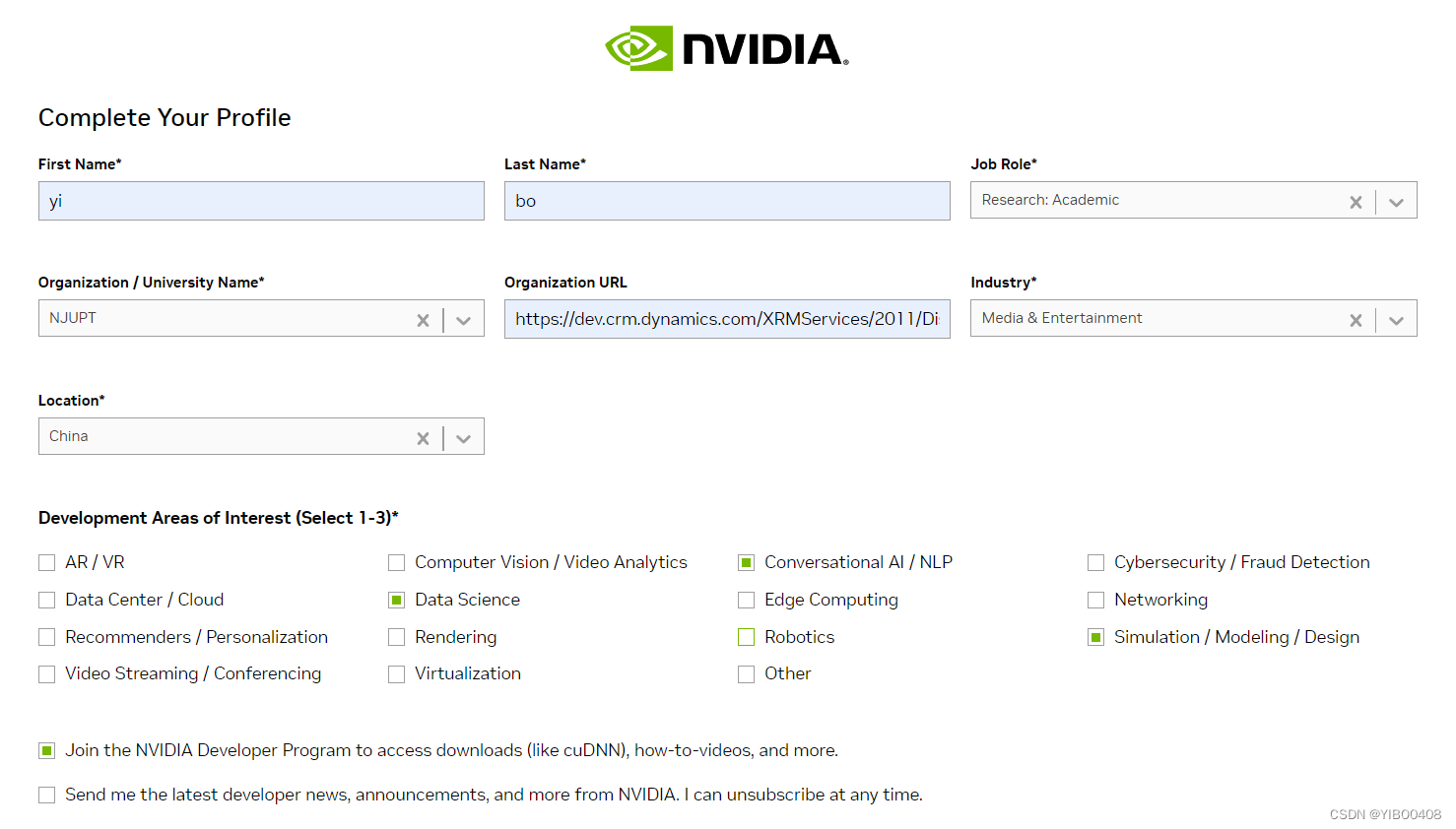Open the Industry dropdown list
Screen dimensions: 1456x829
1396,320
